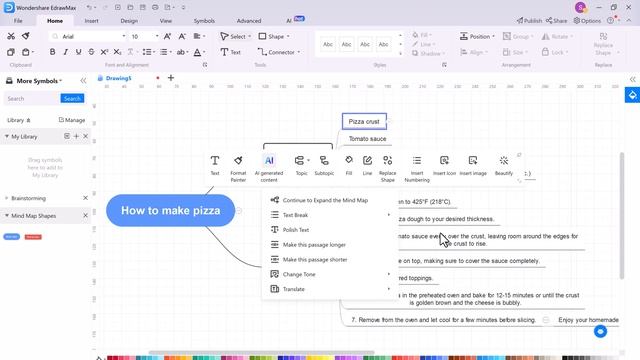Click the Search button in symbols panel
640x360 pixels.
coord(72,98)
